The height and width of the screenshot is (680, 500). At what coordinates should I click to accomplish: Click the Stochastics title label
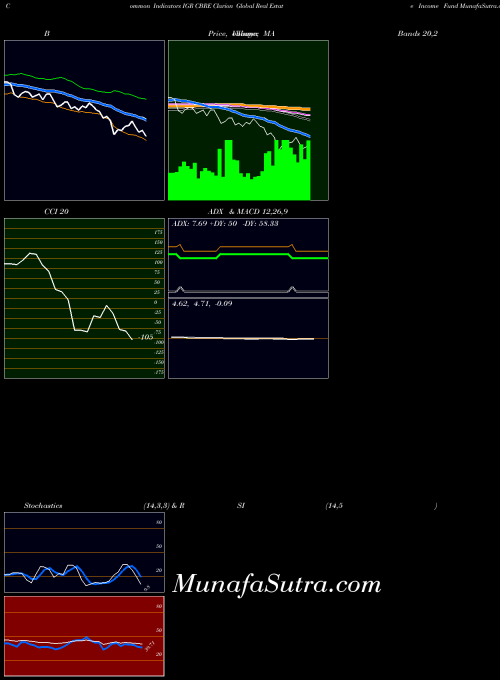43,506
